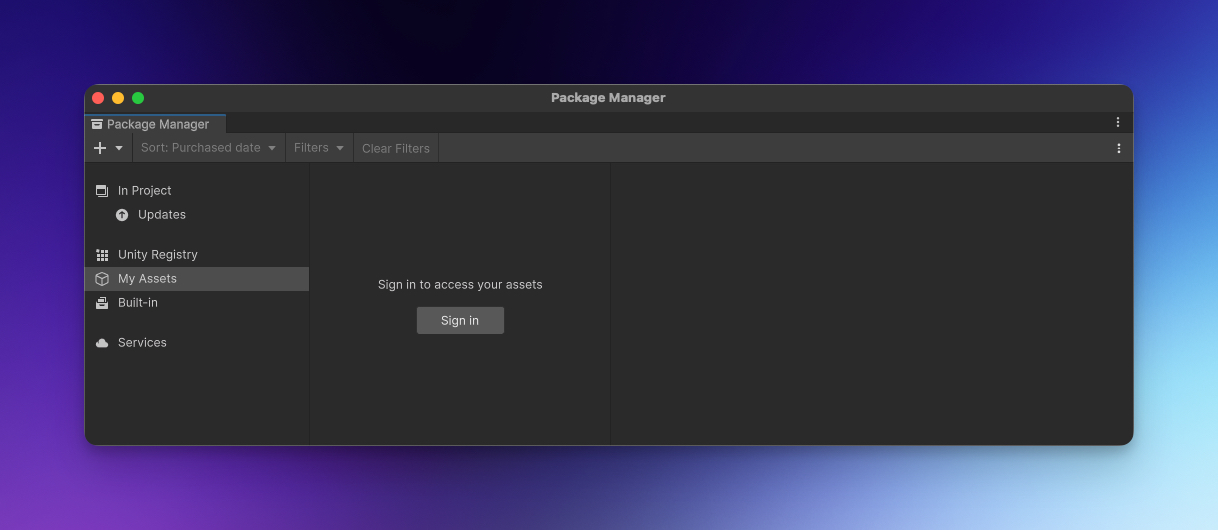Click the In Project window icon
Image resolution: width=1218 pixels, height=530 pixels.
[x=102, y=190]
